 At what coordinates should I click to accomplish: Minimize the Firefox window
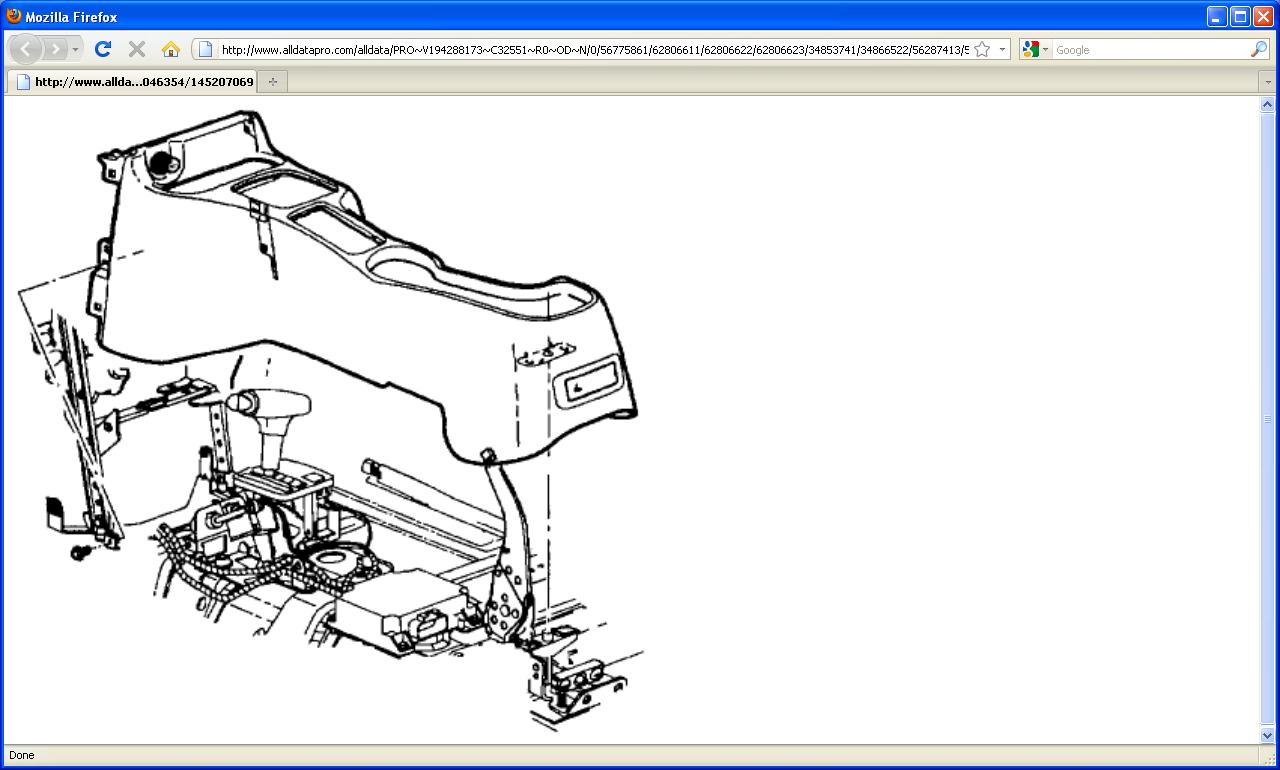click(x=1217, y=16)
